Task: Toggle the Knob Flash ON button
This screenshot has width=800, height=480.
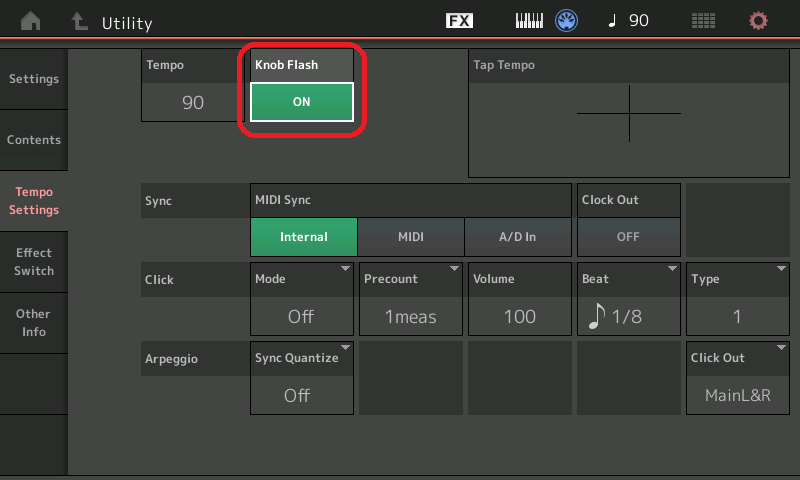Action: tap(301, 102)
